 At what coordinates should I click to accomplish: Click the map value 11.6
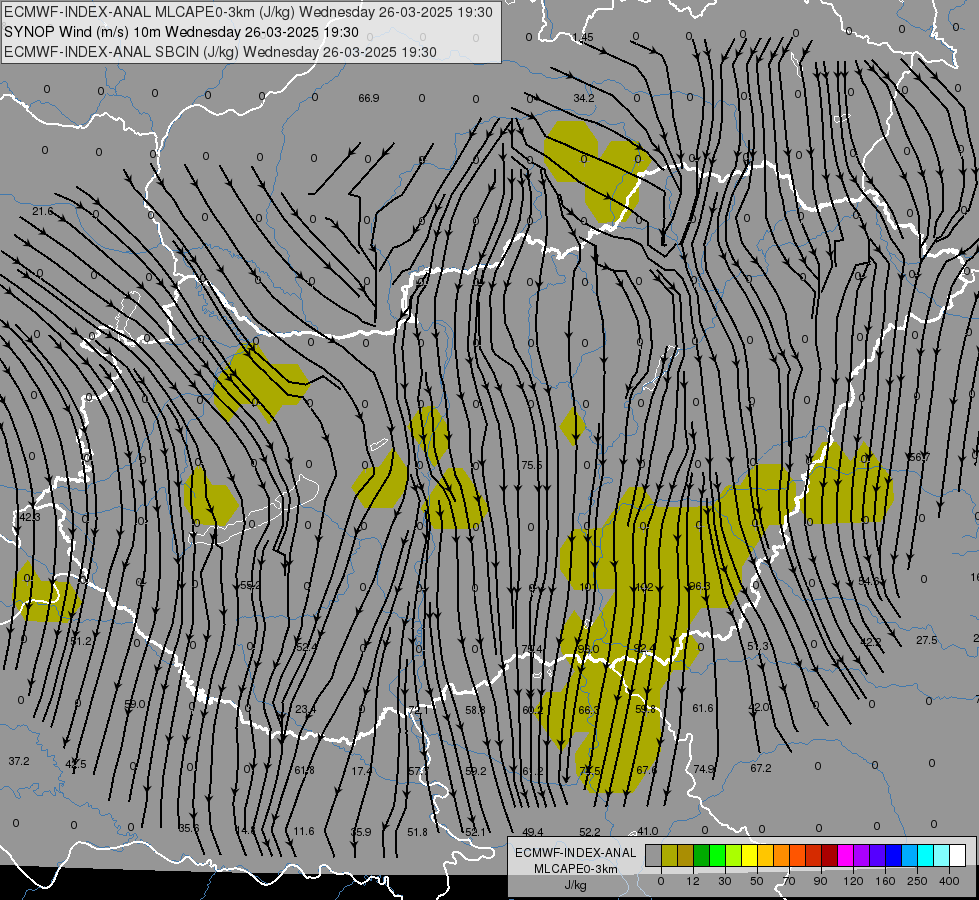(x=304, y=831)
